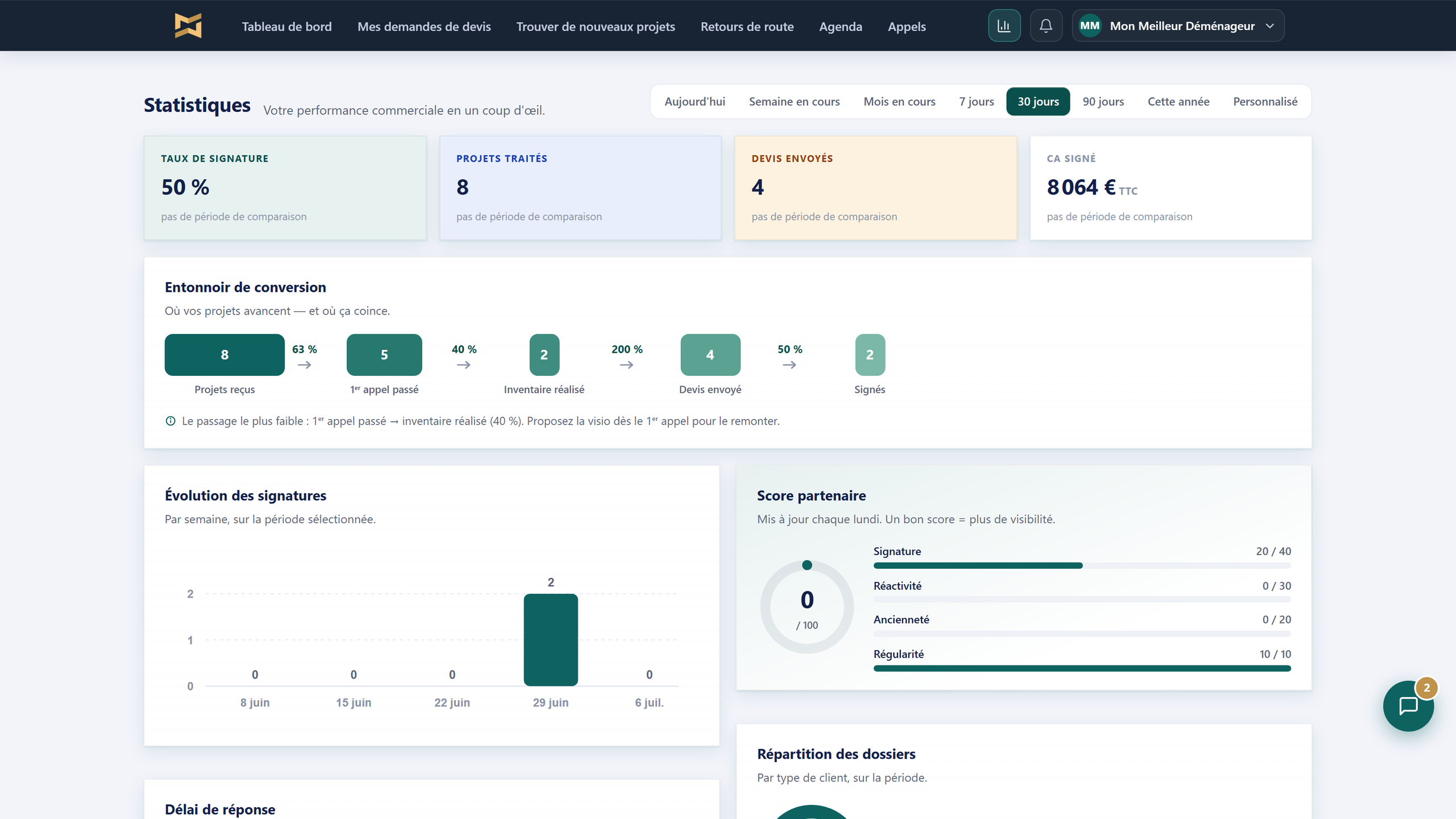Click the 0 / 30 Réactivité score
The image size is (1456, 819).
coord(1276,586)
